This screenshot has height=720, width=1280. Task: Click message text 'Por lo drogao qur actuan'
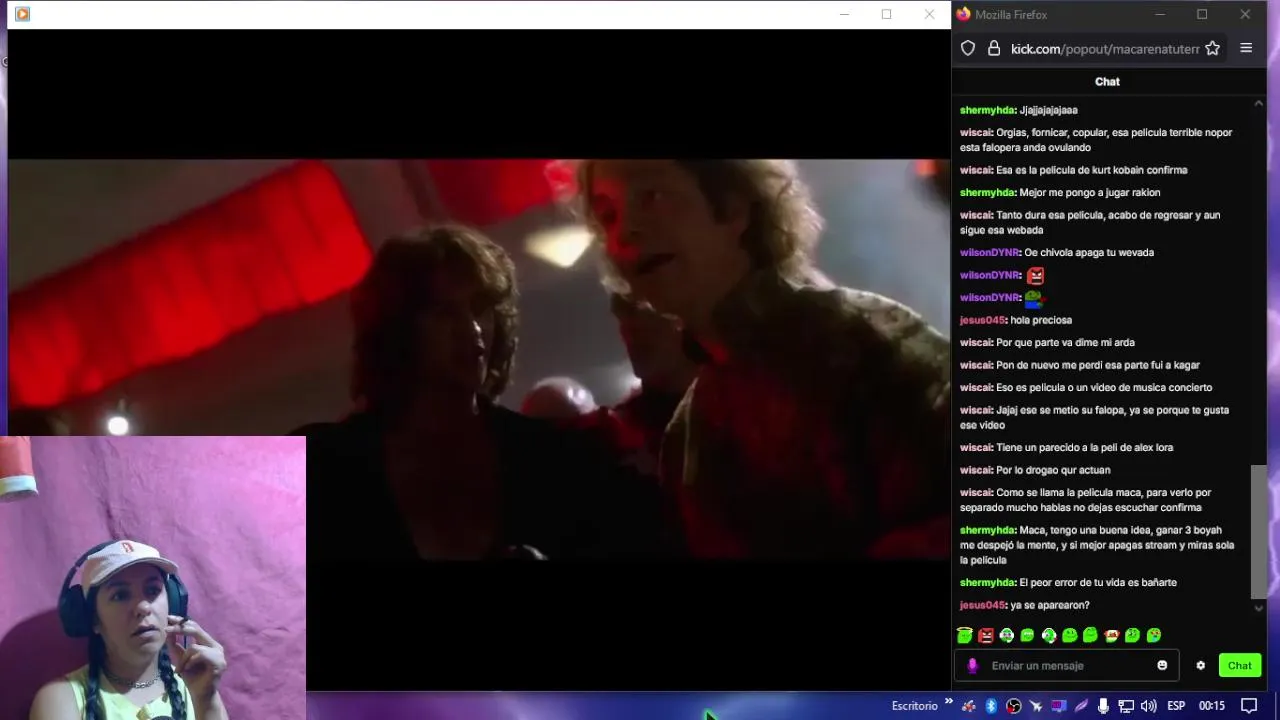point(1053,470)
